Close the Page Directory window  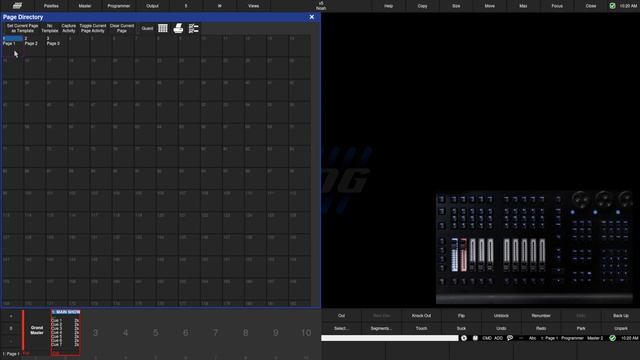pyautogui.click(x=312, y=17)
